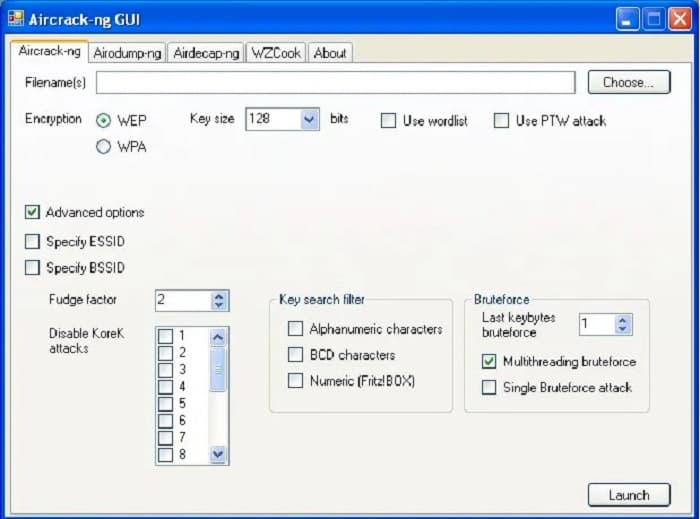The width and height of the screenshot is (700, 519).
Task: Click the Filename(s) input field
Action: click(x=336, y=83)
